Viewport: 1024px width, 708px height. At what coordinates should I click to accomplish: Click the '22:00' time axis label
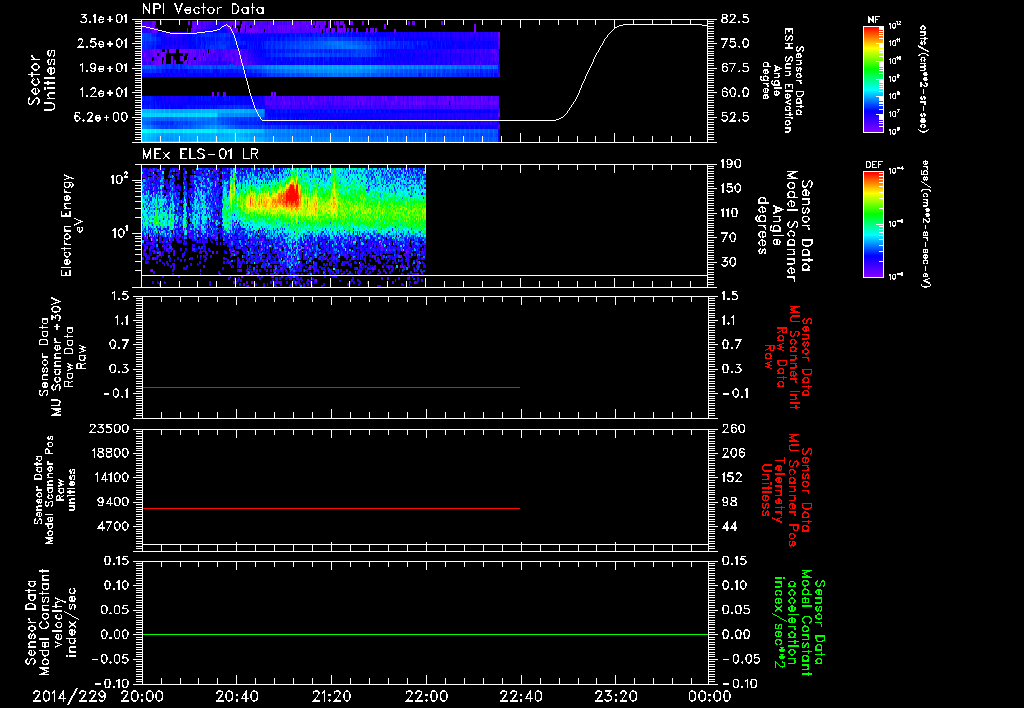coord(426,697)
